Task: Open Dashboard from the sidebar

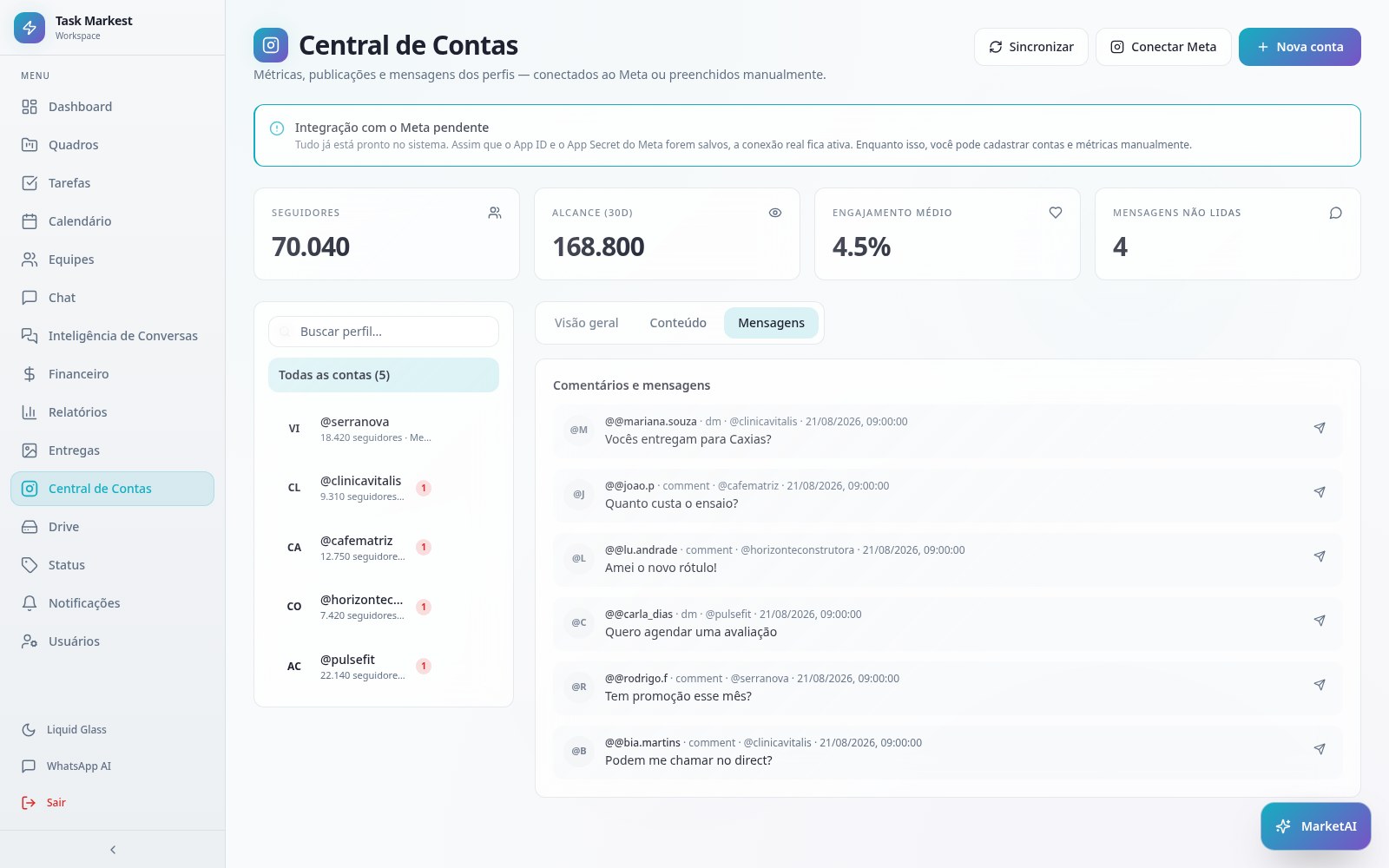Action: [x=113, y=107]
